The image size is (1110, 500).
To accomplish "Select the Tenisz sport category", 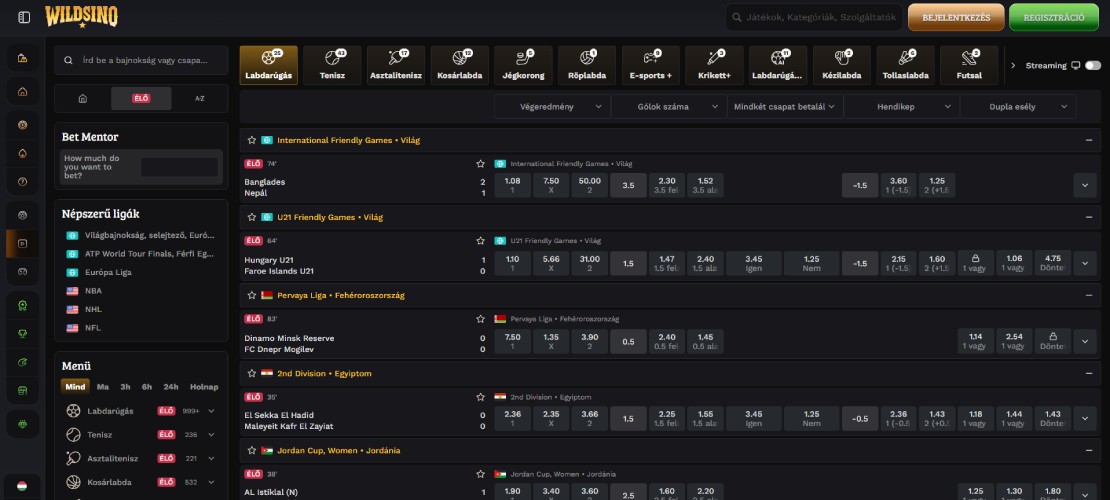I will [x=332, y=65].
